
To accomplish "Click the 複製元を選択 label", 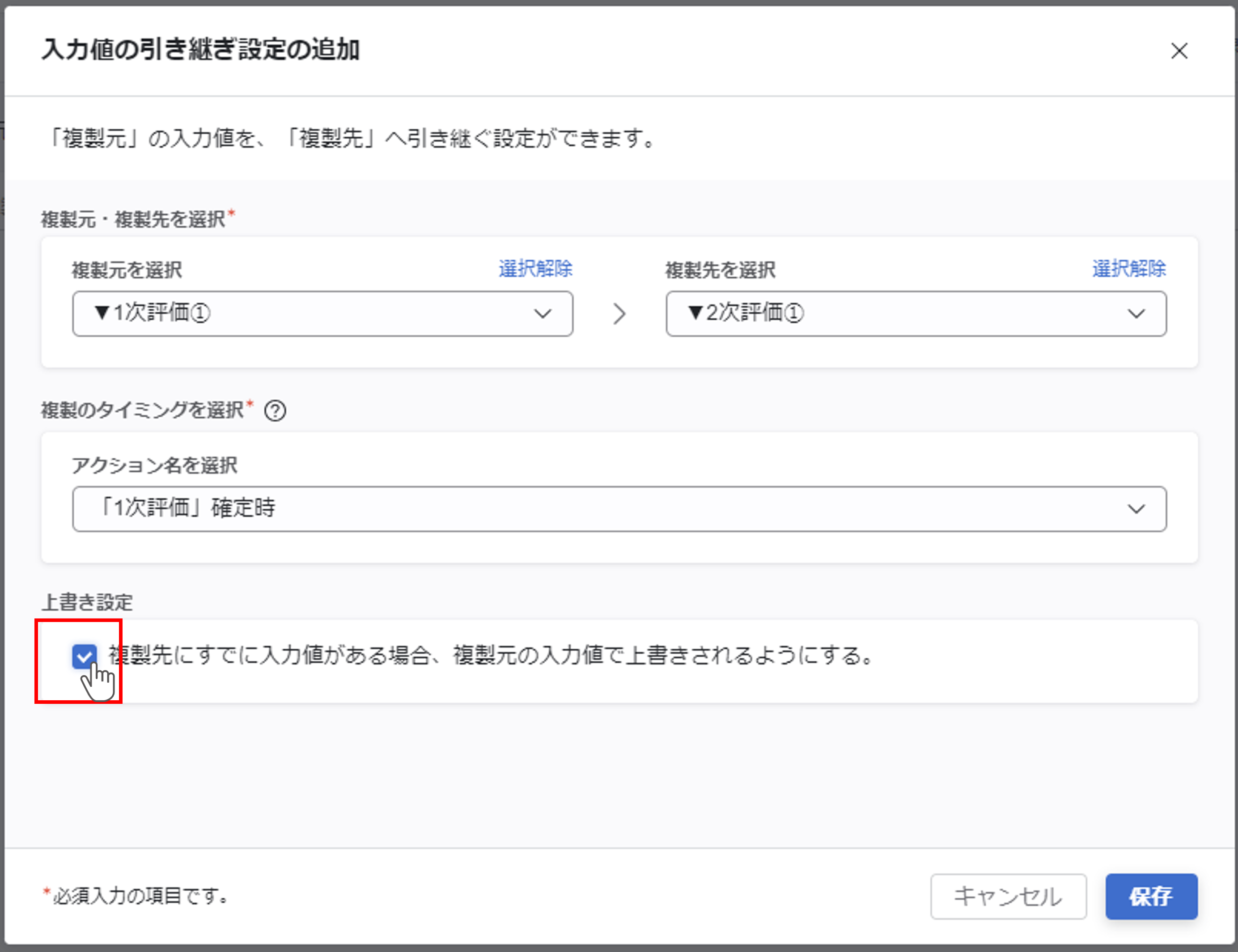I will point(127,270).
